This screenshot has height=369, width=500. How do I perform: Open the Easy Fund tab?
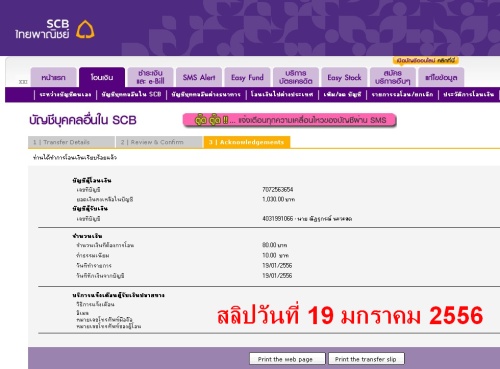point(247,77)
